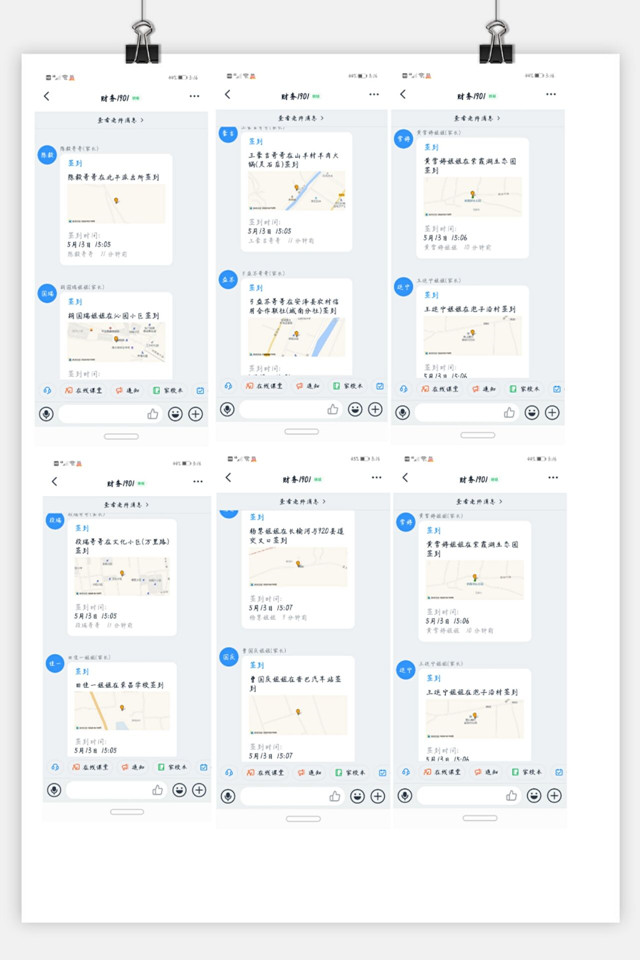Open 在线课堂 shortcut in top-middle phone screen
Viewport: 640px width, 960px height.
coord(265,386)
